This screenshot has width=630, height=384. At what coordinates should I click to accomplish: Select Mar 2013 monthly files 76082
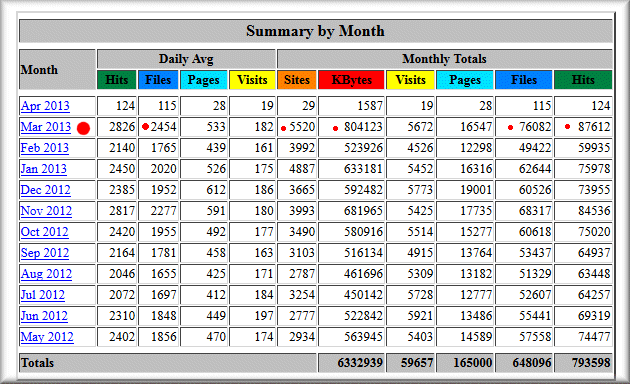535,127
